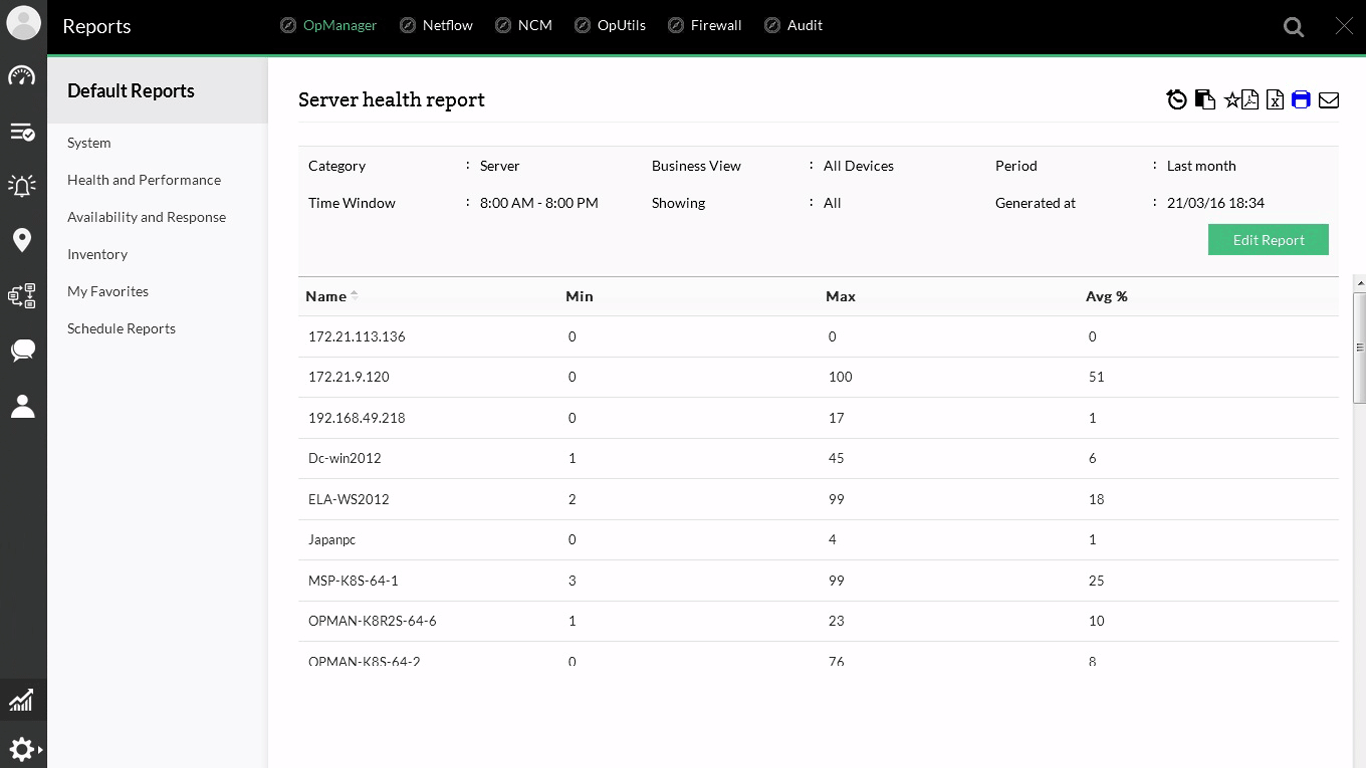Image resolution: width=1366 pixels, height=768 pixels.
Task: Export report as PDF
Action: coord(1251,100)
